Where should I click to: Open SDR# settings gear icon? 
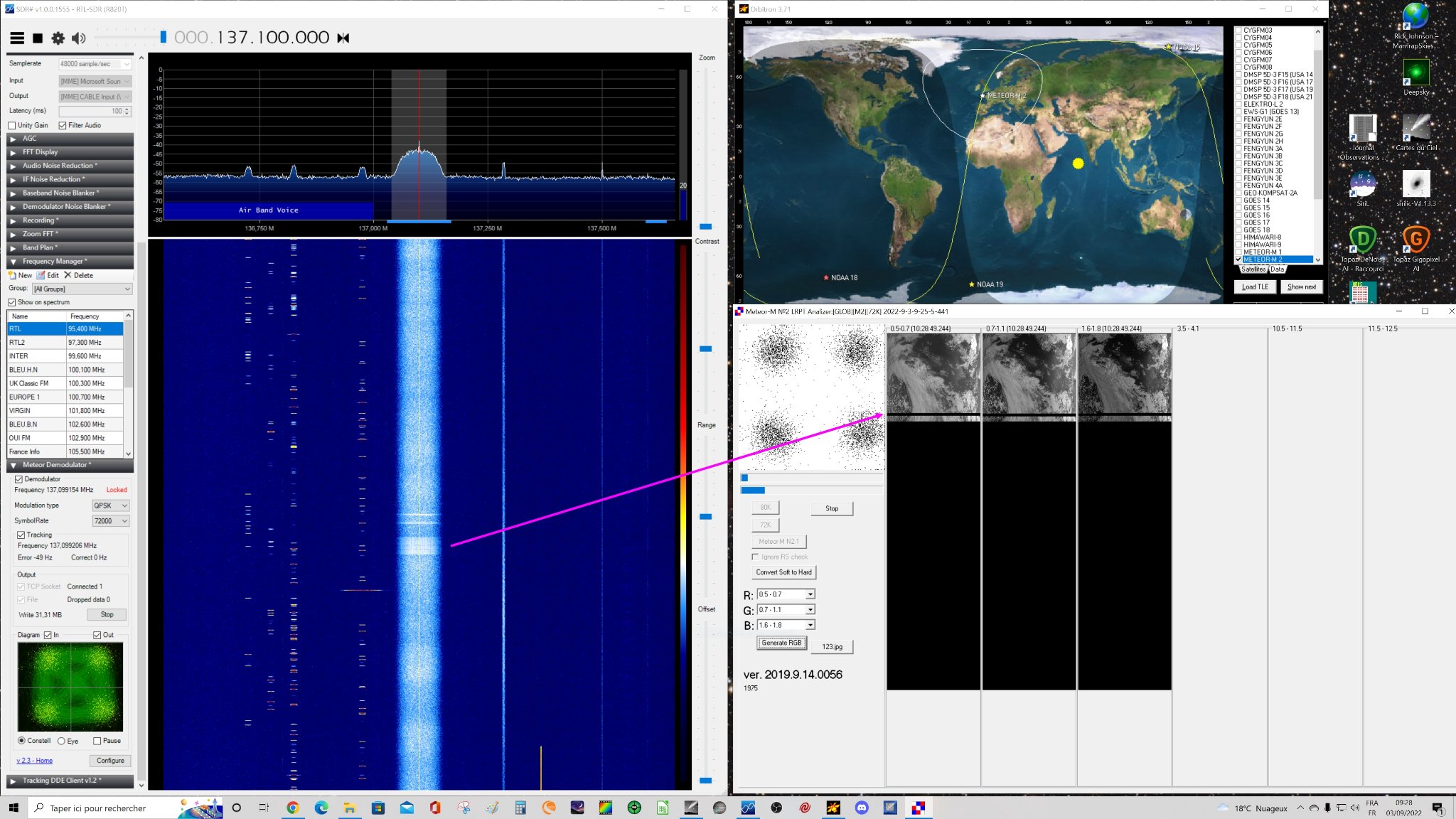pos(58,38)
